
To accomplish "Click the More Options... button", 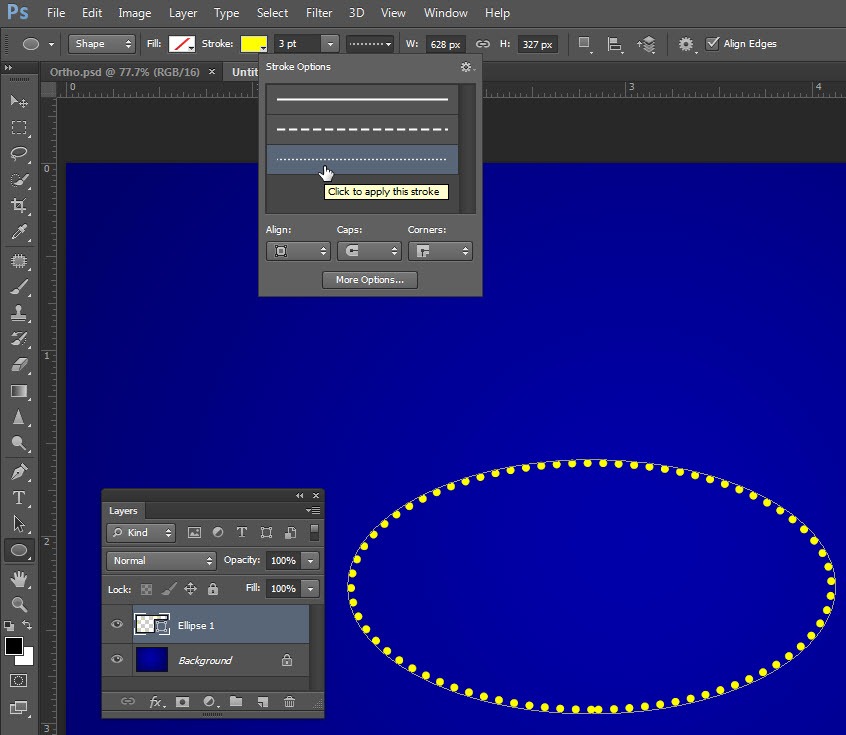I will (369, 280).
